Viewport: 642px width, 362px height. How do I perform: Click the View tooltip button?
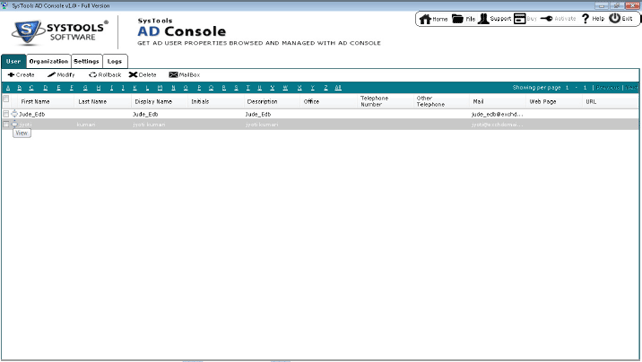[22, 133]
